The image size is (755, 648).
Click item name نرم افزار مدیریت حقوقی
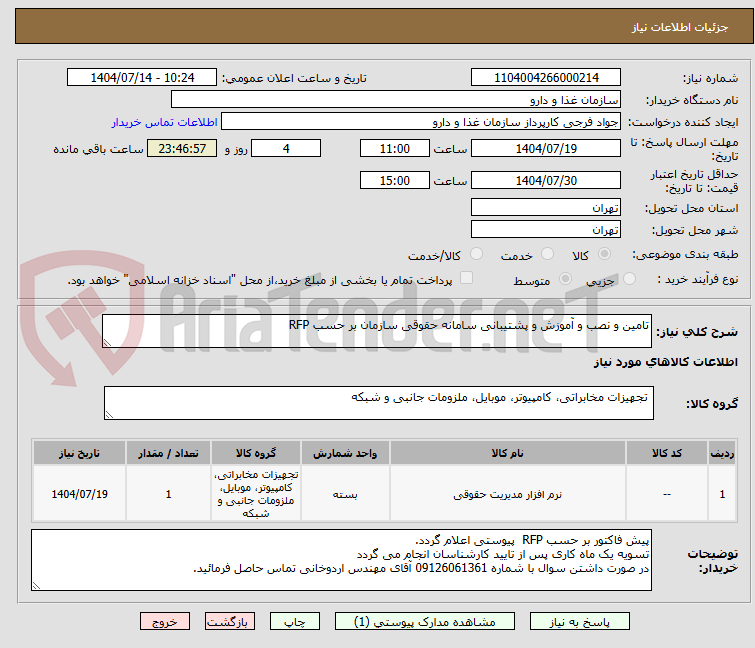coord(508,494)
